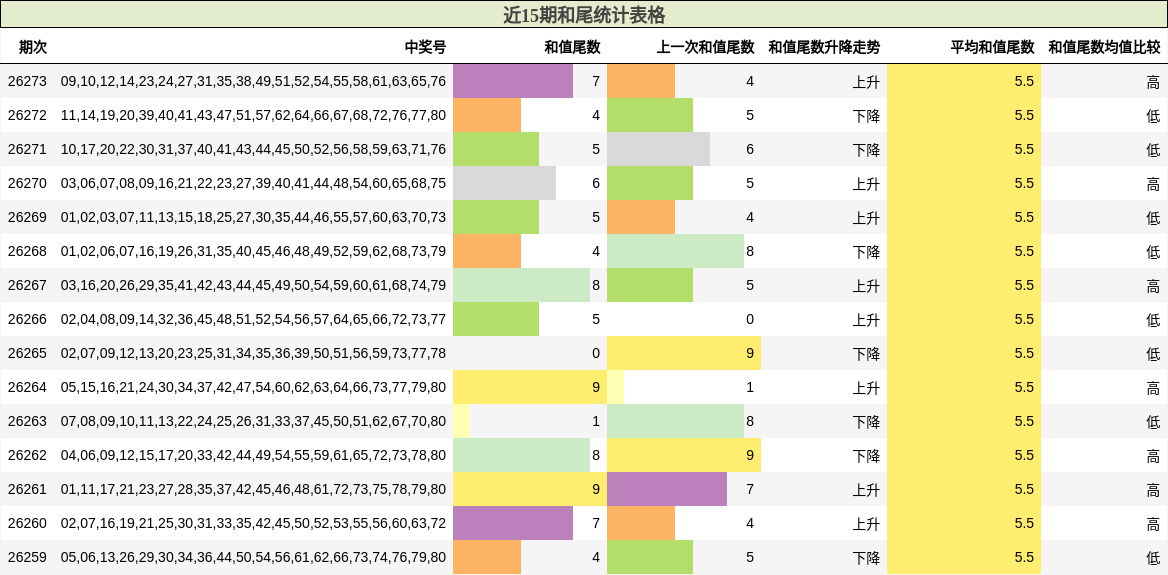1168x575 pixels.
Task: Select winning numbers starting 02,04,08,09 in row 26266
Action: (x=253, y=320)
